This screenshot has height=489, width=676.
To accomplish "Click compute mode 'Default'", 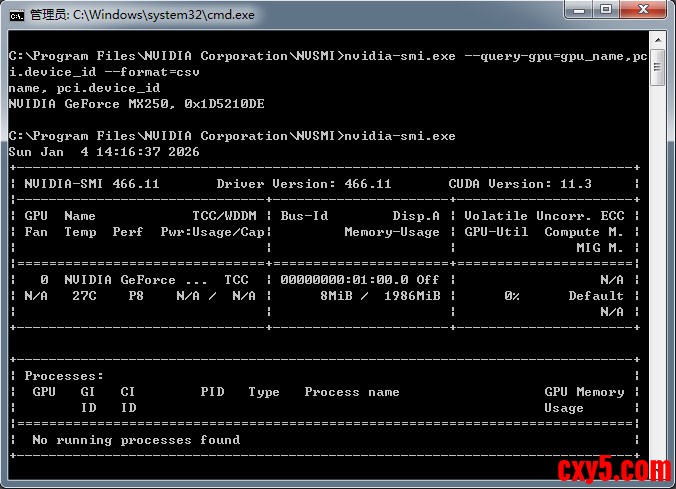I will [x=596, y=296].
